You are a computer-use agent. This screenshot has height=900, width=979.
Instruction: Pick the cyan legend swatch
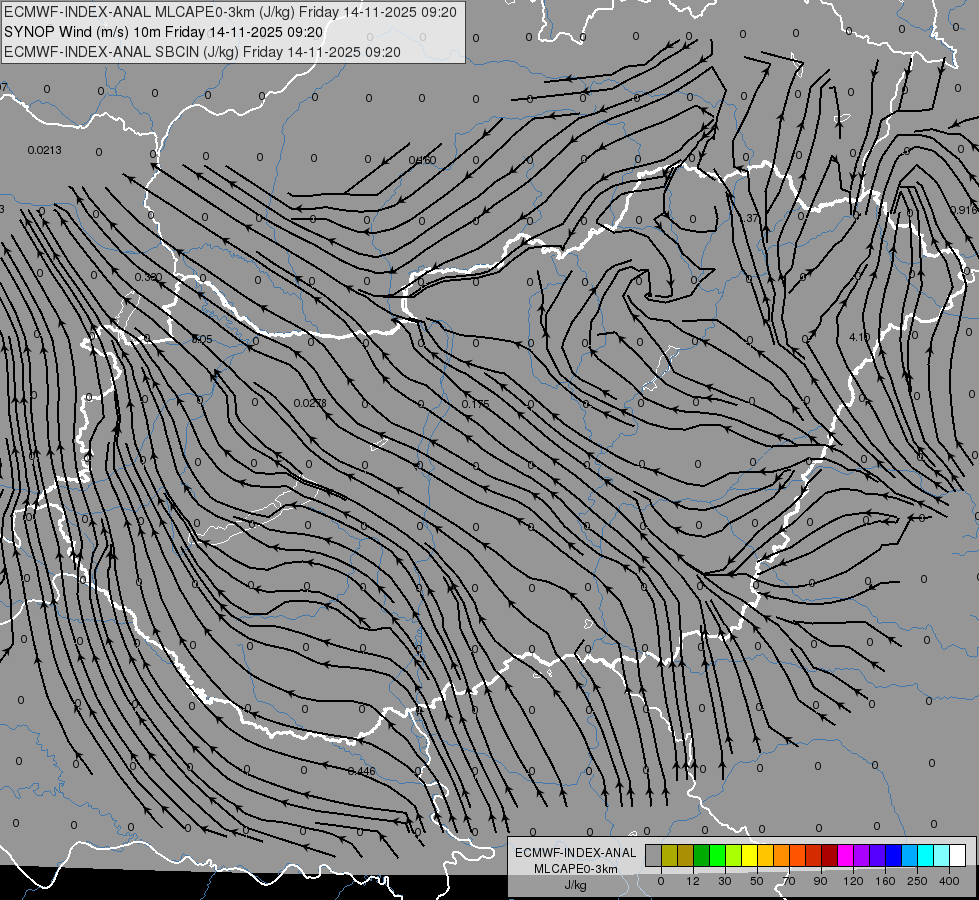point(926,855)
